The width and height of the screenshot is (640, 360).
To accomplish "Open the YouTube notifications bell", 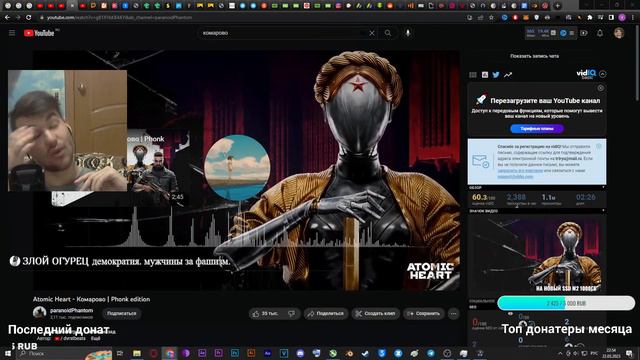I will 600,33.
